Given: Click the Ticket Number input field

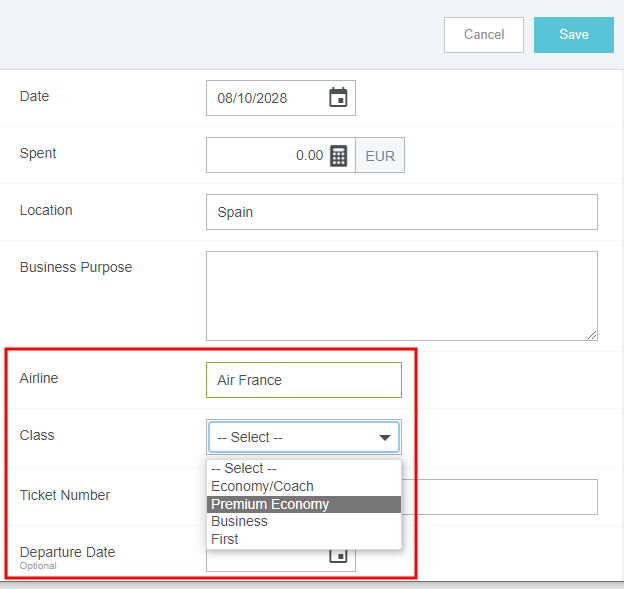Looking at the screenshot, I should [x=500, y=497].
